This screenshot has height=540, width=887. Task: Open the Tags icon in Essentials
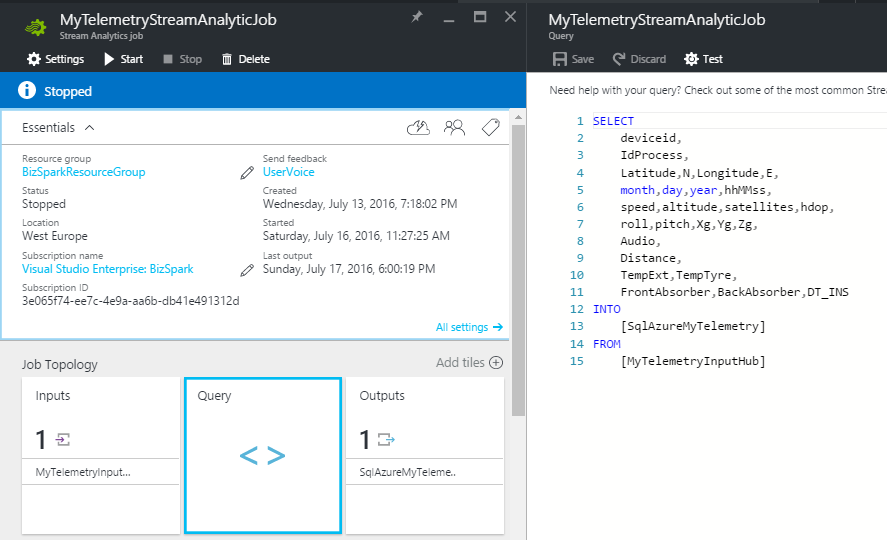coord(490,127)
